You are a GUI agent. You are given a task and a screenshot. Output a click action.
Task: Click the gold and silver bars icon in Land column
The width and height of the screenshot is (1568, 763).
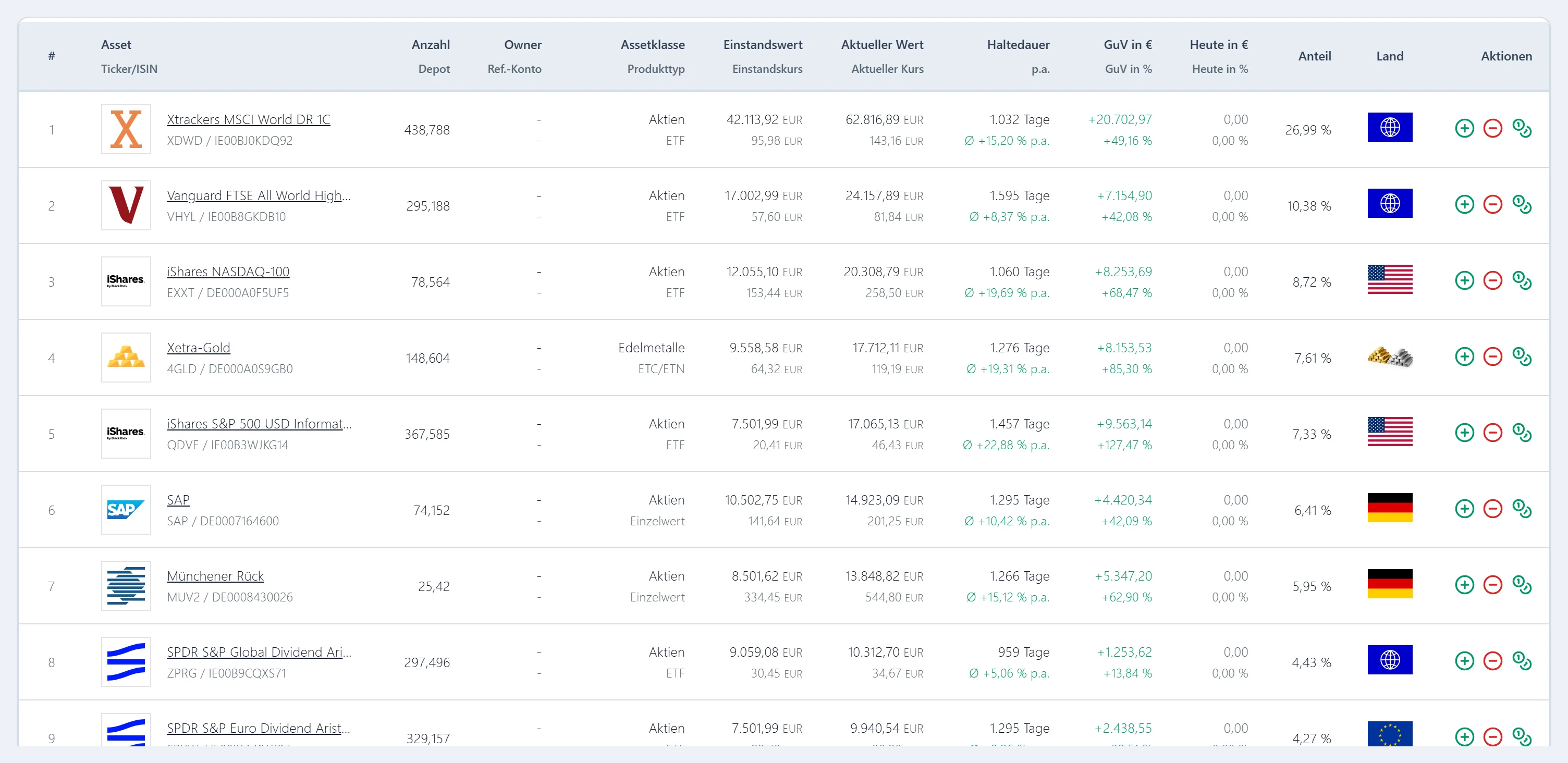1390,356
